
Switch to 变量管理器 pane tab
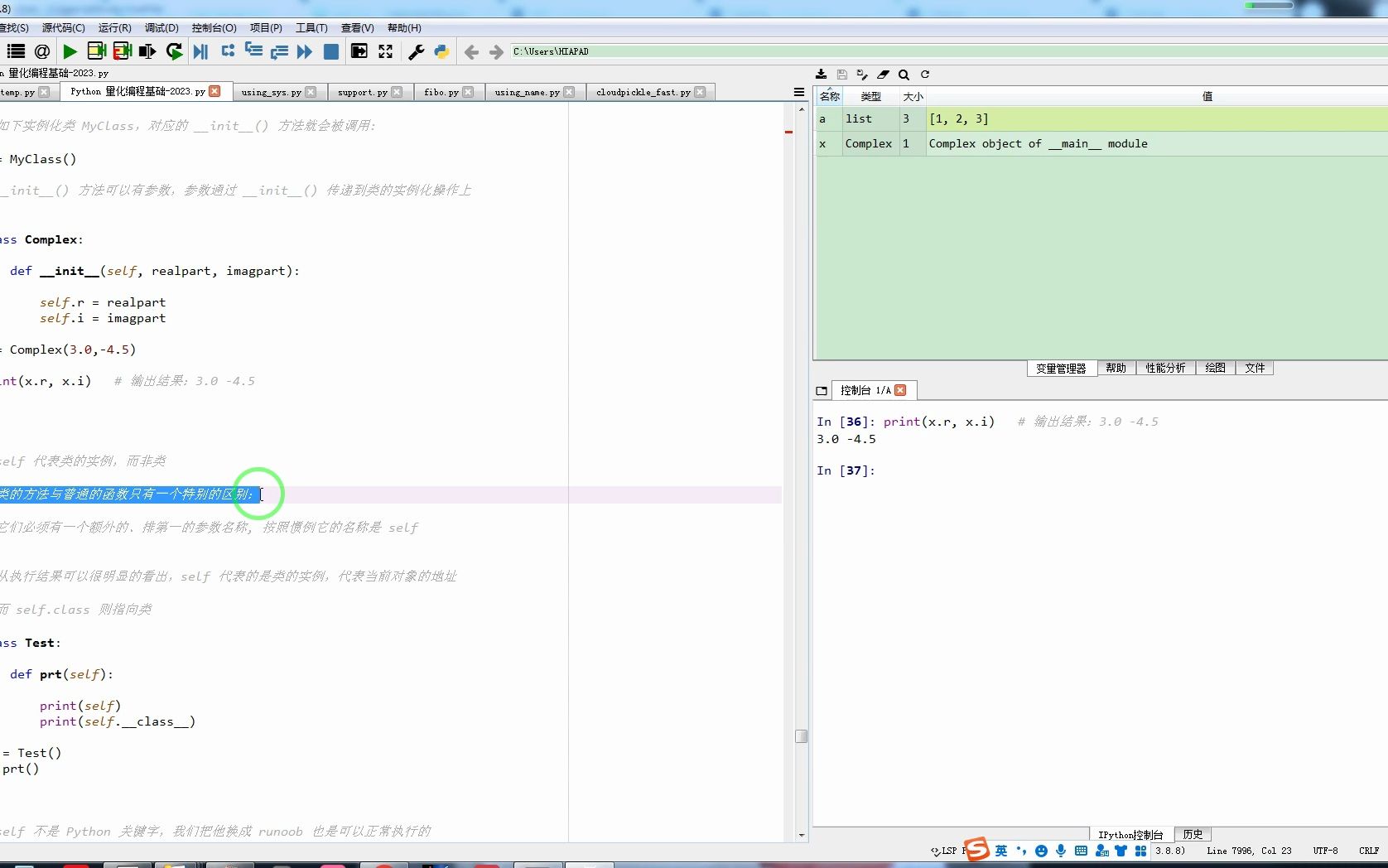1061,368
